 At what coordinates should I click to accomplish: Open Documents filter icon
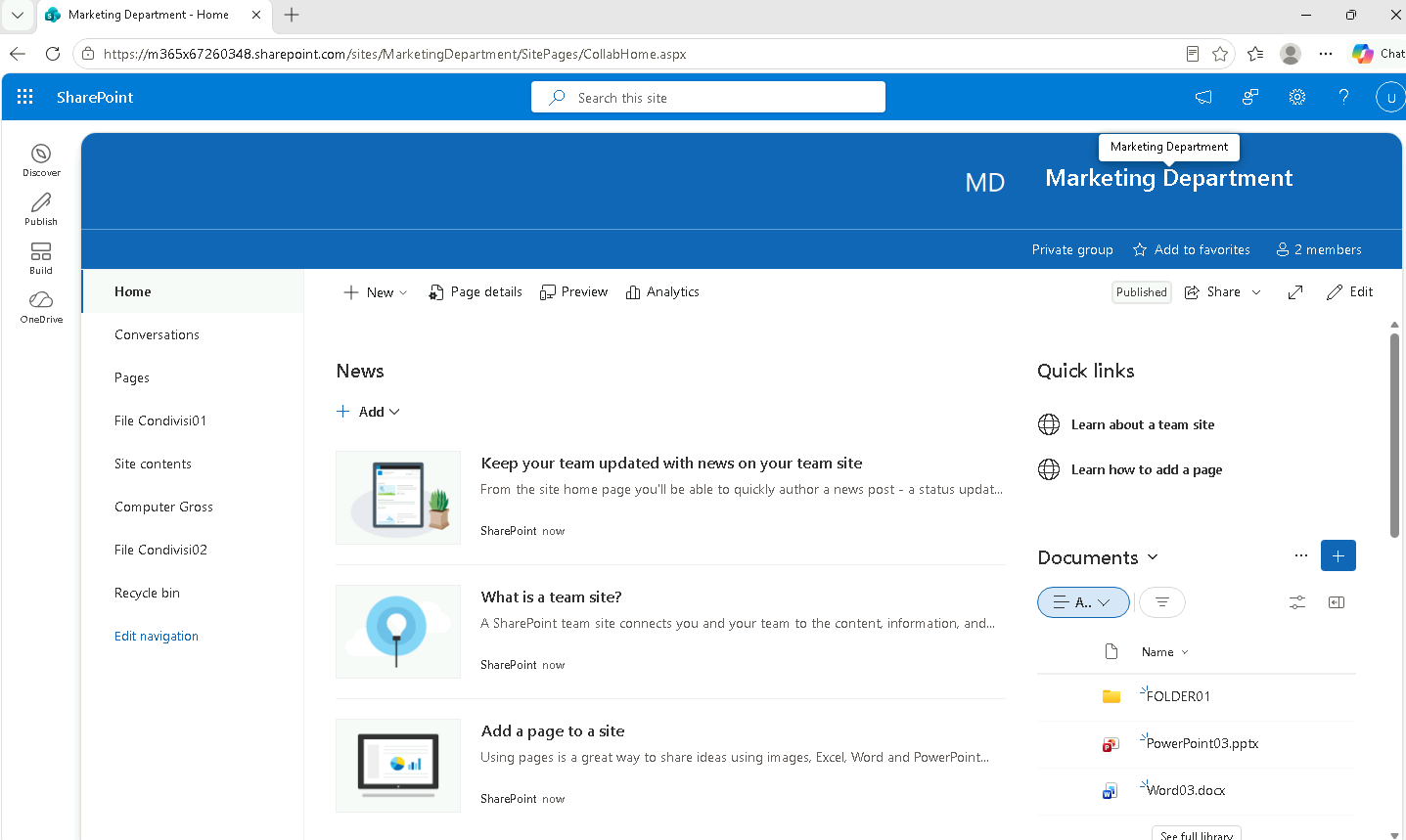pos(1162,602)
